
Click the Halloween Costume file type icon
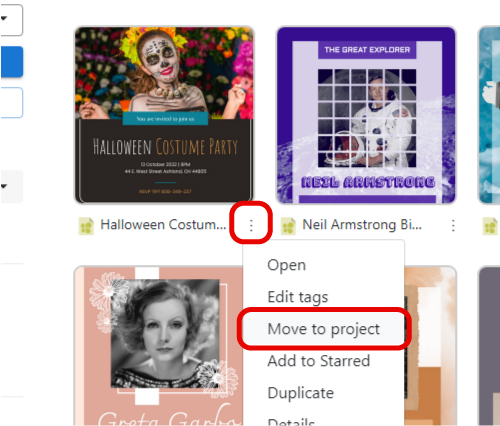86,226
